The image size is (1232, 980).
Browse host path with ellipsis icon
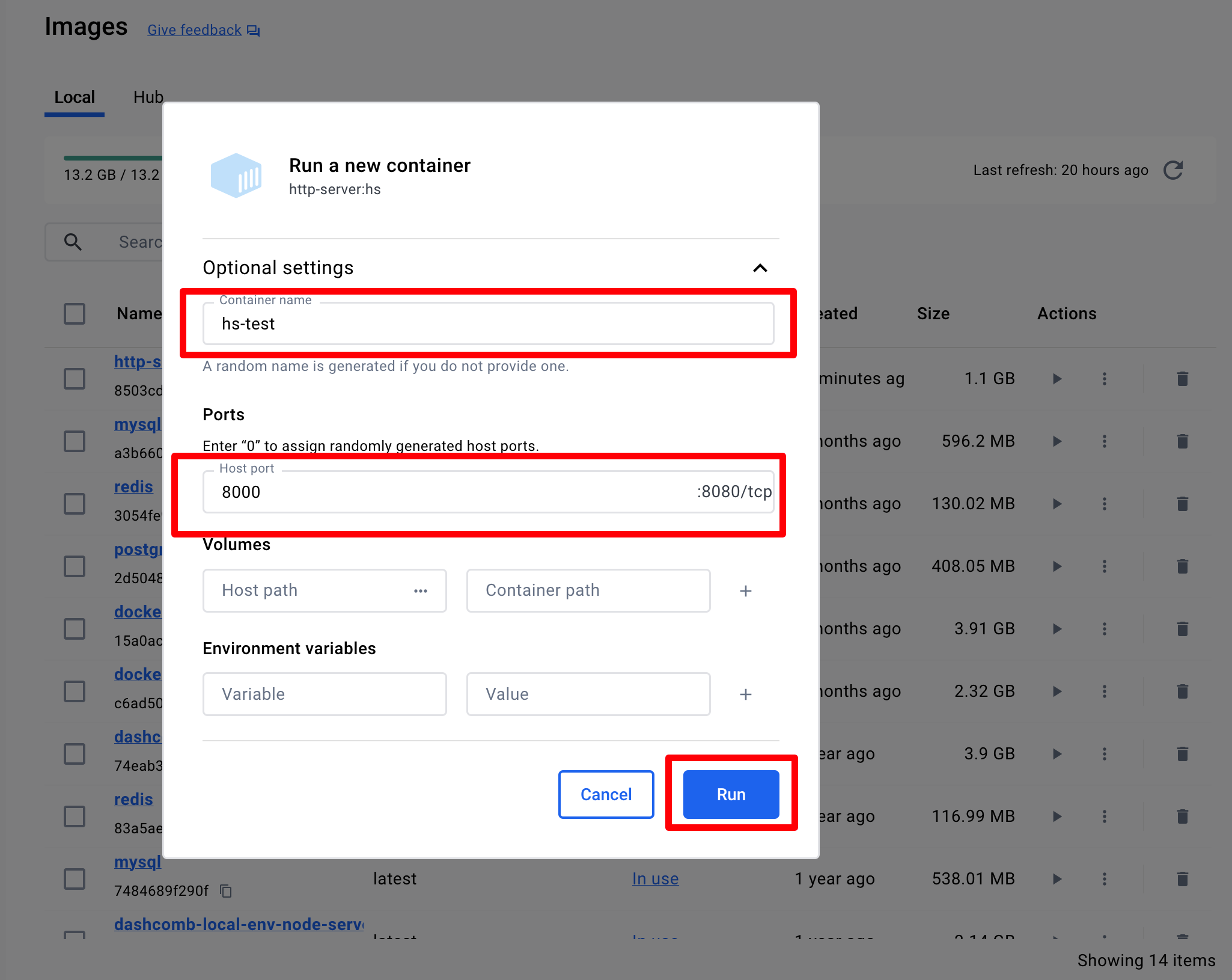pos(421,591)
